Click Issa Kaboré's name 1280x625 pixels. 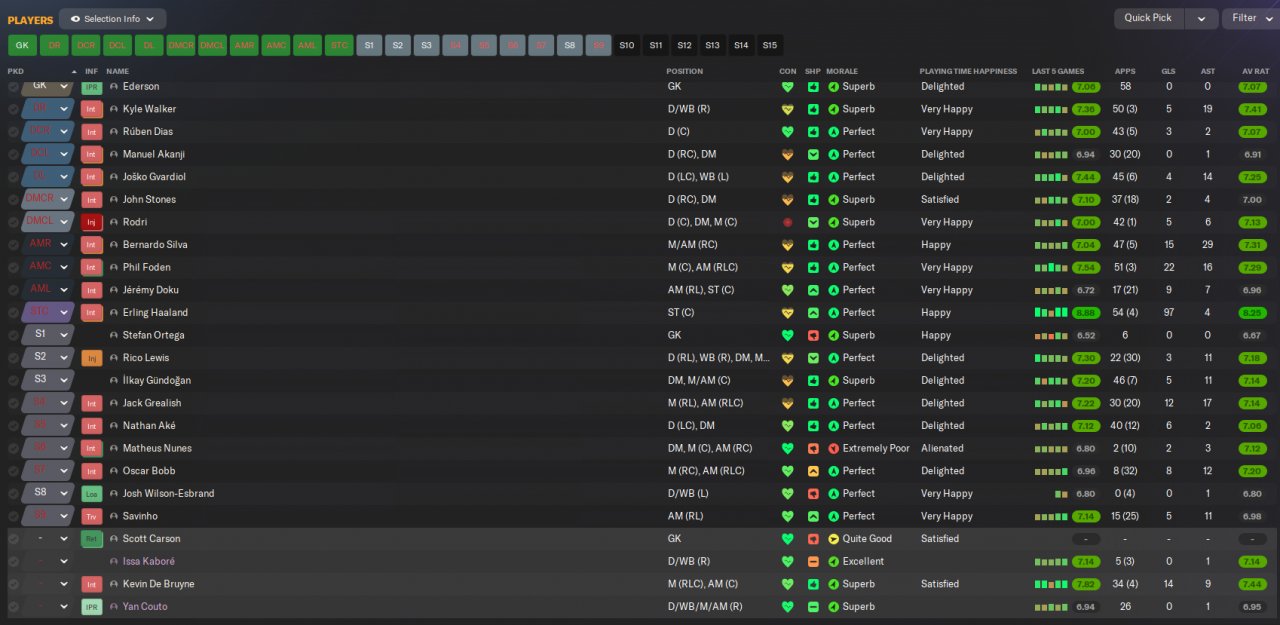(149, 561)
